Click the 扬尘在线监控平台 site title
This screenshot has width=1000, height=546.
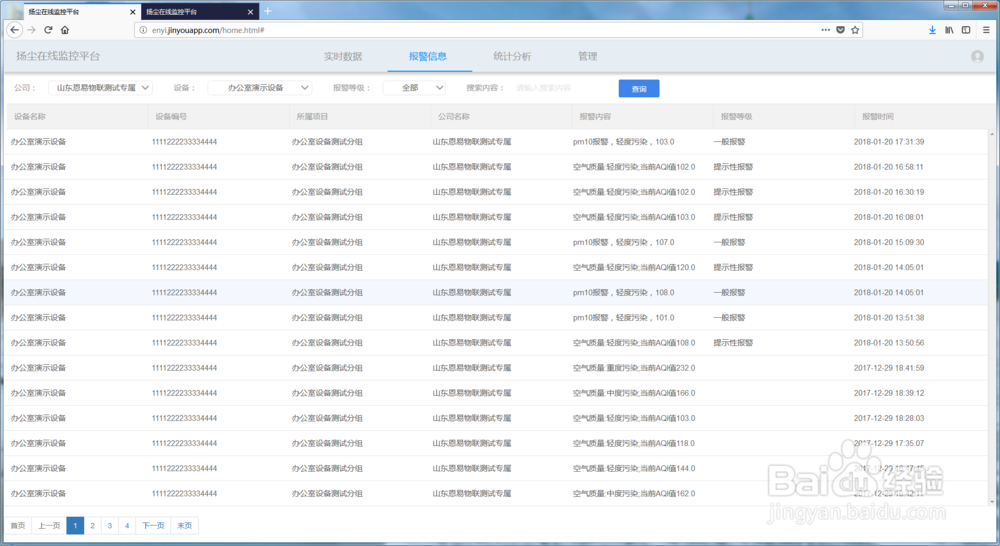[58, 56]
